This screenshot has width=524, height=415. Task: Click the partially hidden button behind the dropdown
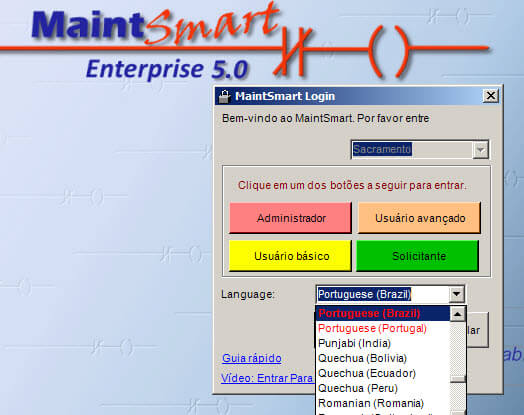[x=478, y=330]
